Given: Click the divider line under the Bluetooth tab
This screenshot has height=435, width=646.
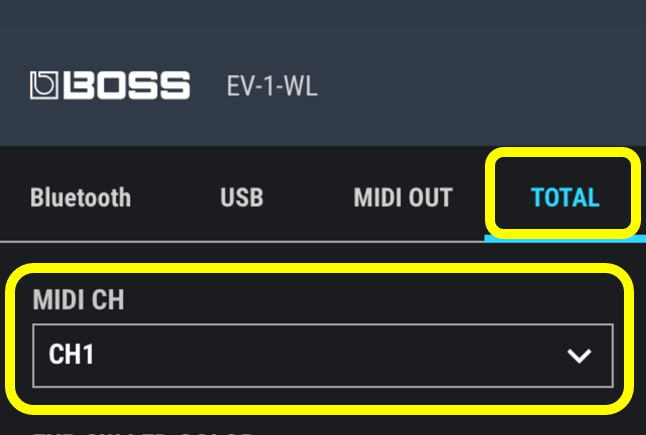Looking at the screenshot, I should coord(80,240).
